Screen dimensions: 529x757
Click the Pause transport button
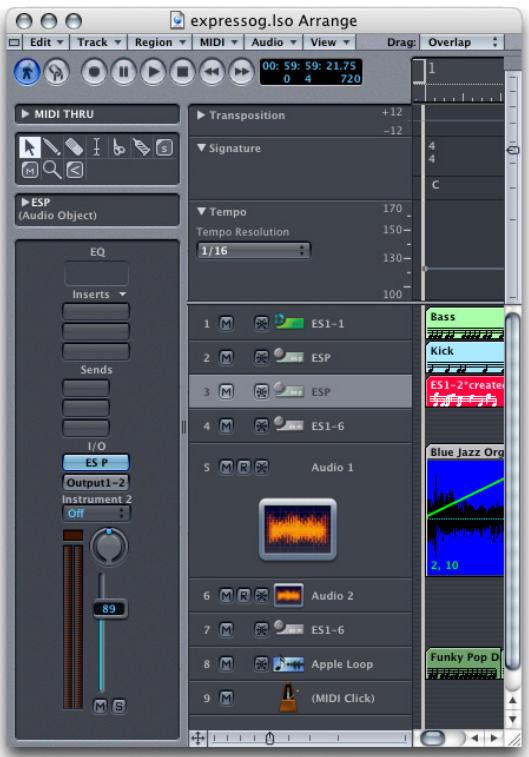[124, 72]
